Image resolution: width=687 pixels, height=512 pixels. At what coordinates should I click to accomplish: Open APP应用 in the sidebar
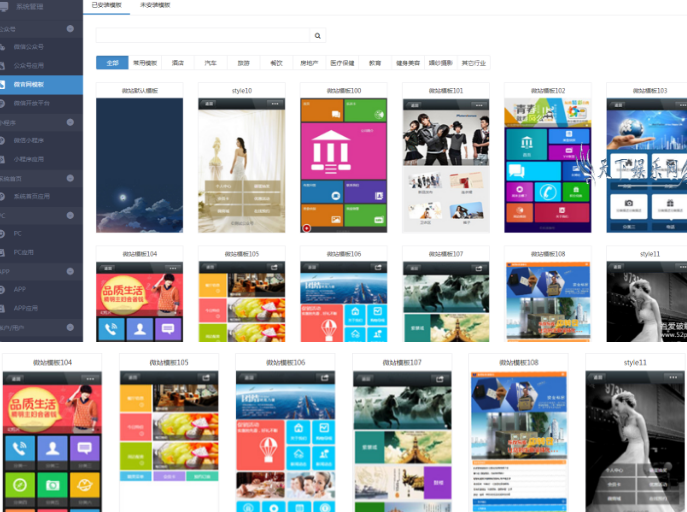pos(25,308)
